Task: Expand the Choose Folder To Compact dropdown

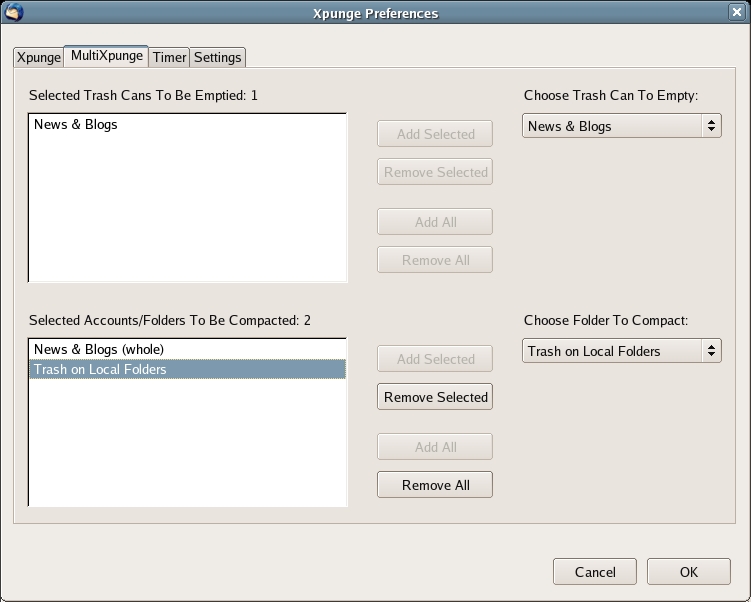Action: 622,351
